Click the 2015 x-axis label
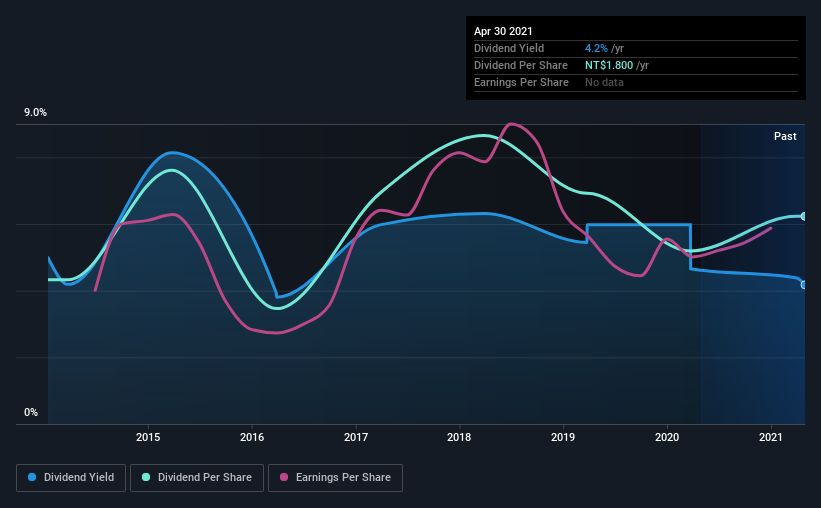Screen dimensions: 821x508 pyautogui.click(x=148, y=437)
